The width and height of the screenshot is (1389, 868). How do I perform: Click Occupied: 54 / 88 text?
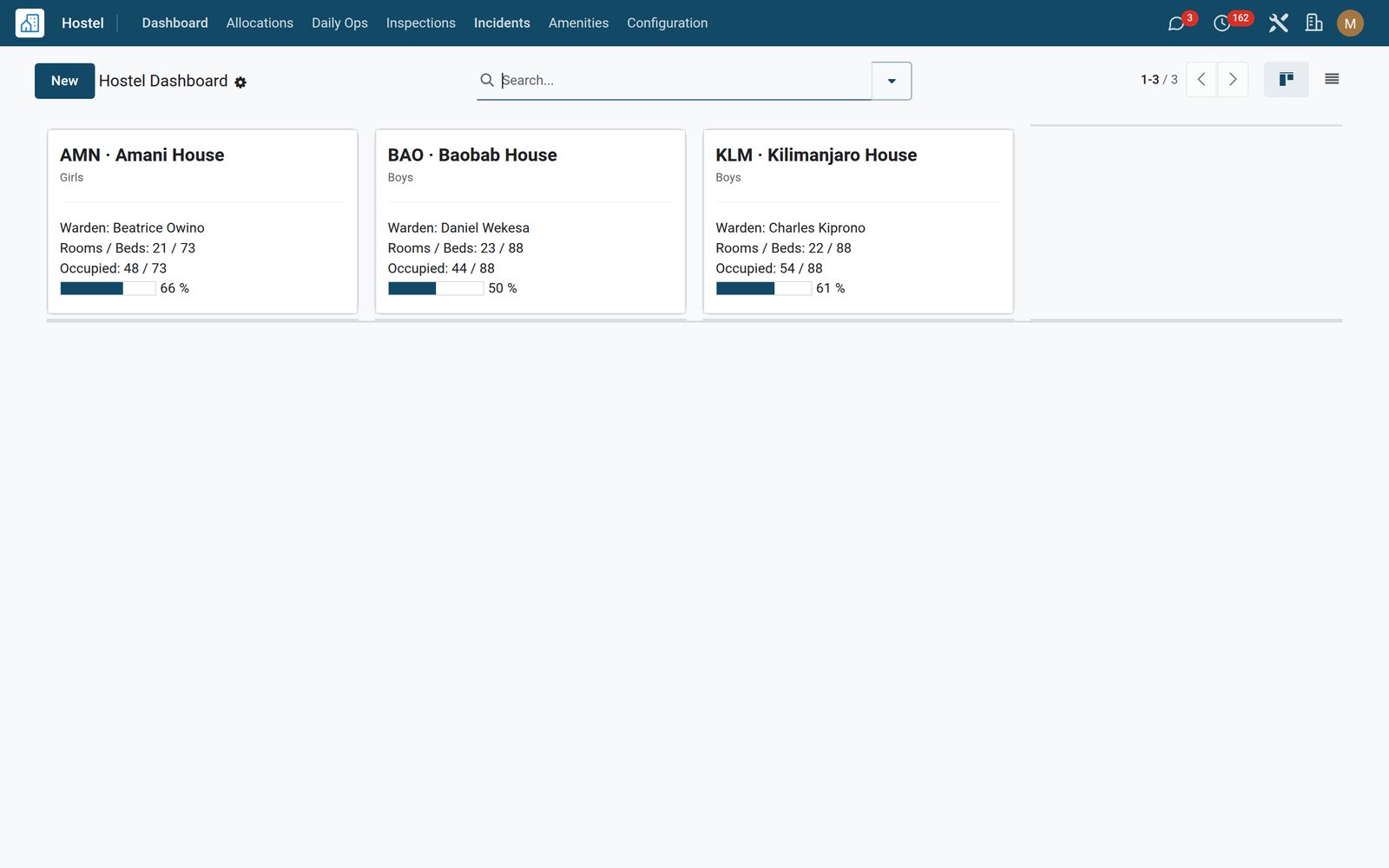pos(769,269)
